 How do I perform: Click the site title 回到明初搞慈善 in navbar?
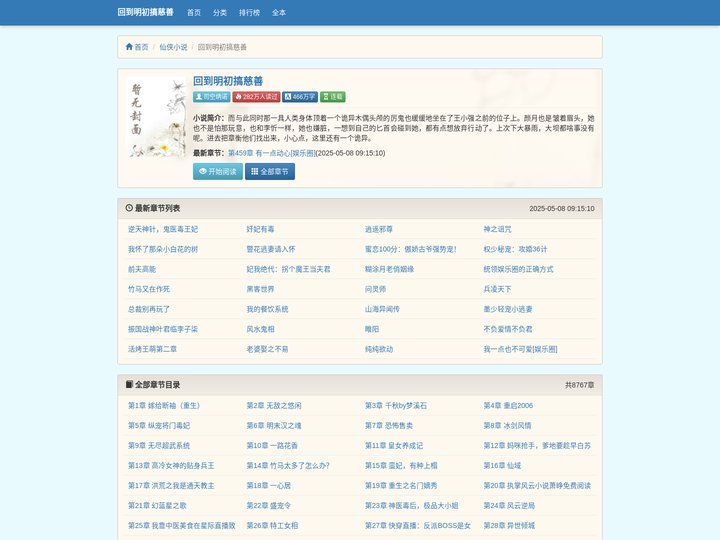tap(145, 12)
